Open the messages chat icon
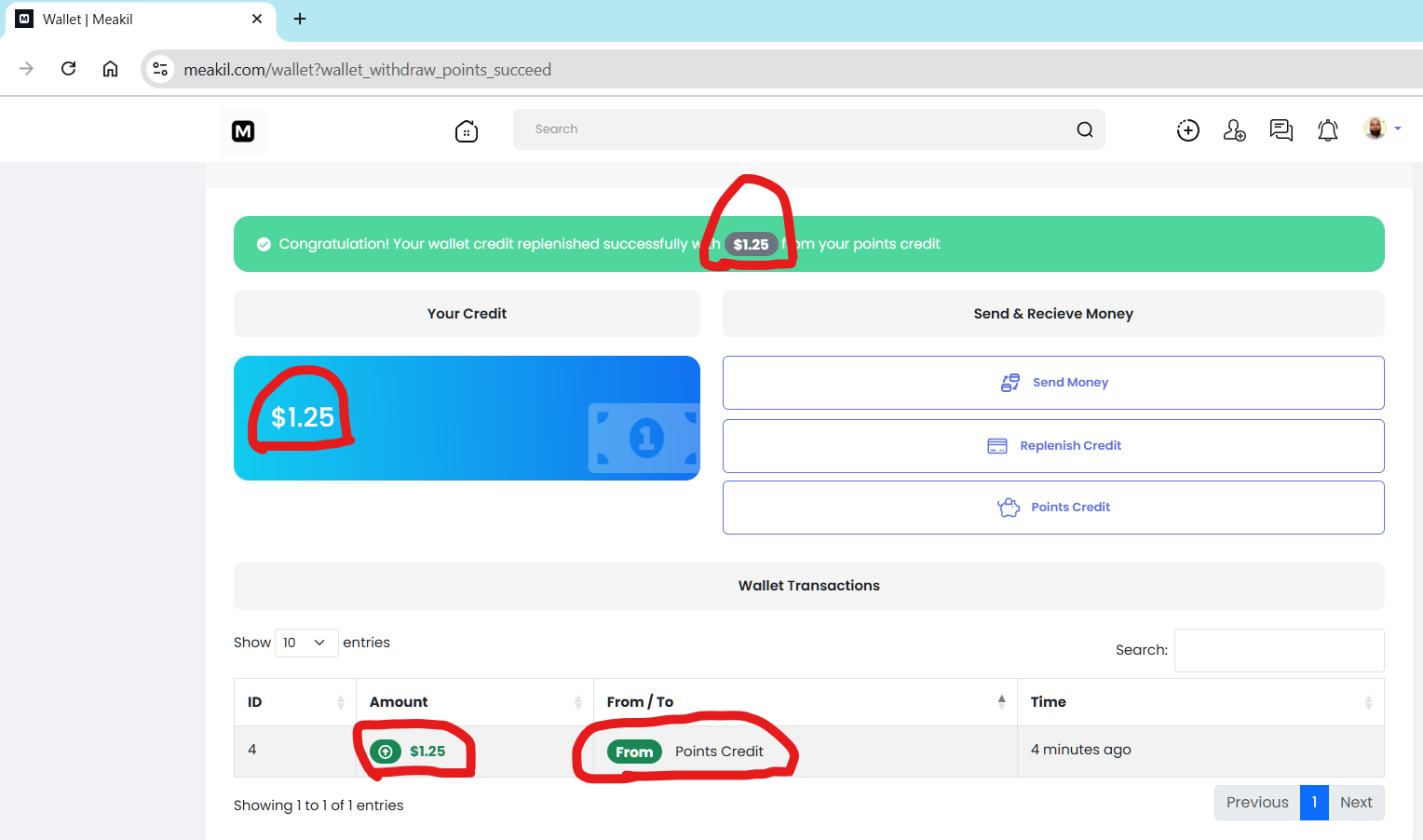The image size is (1423, 840). [1281, 130]
